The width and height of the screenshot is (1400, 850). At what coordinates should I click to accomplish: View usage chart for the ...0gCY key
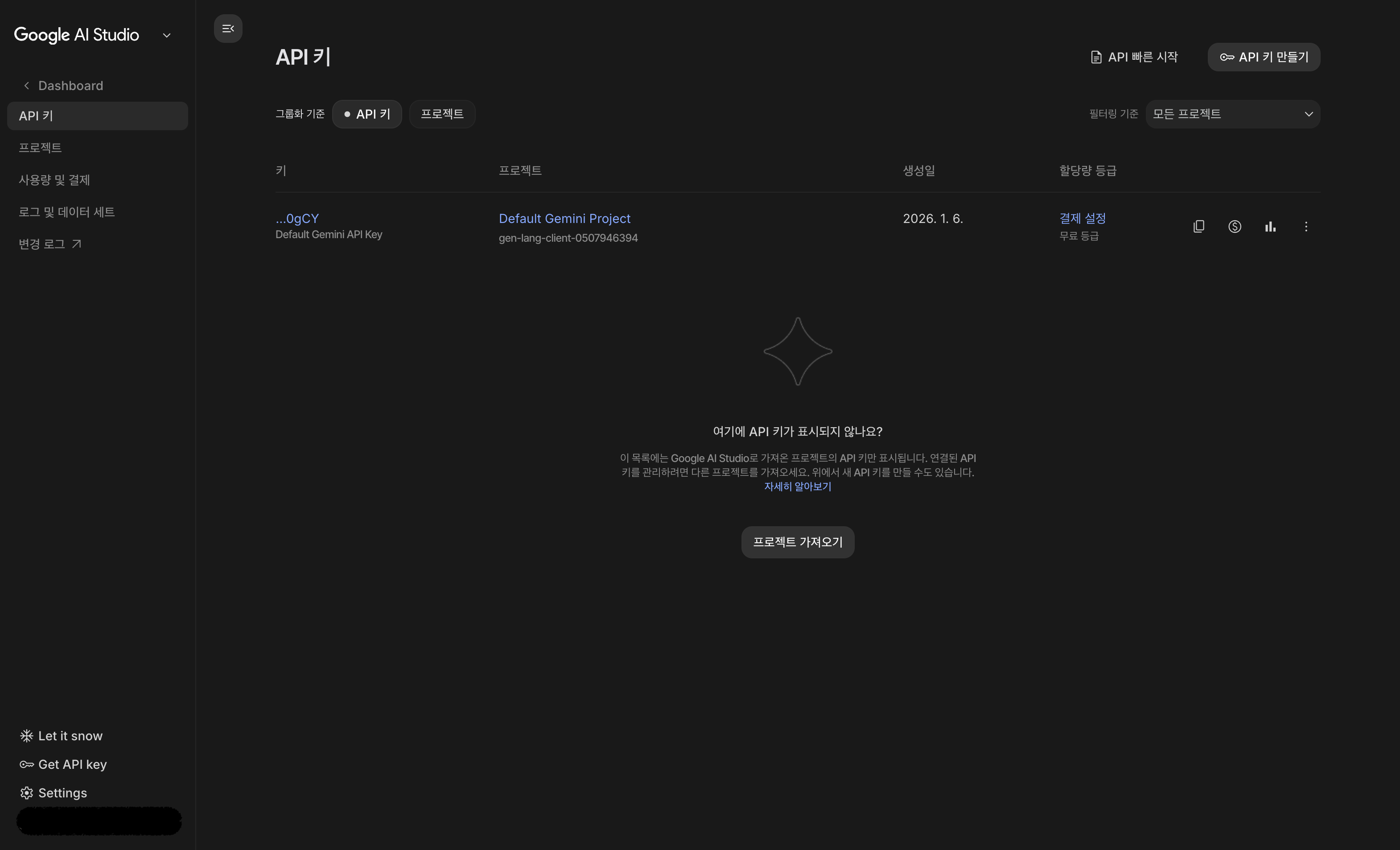[x=1270, y=227]
